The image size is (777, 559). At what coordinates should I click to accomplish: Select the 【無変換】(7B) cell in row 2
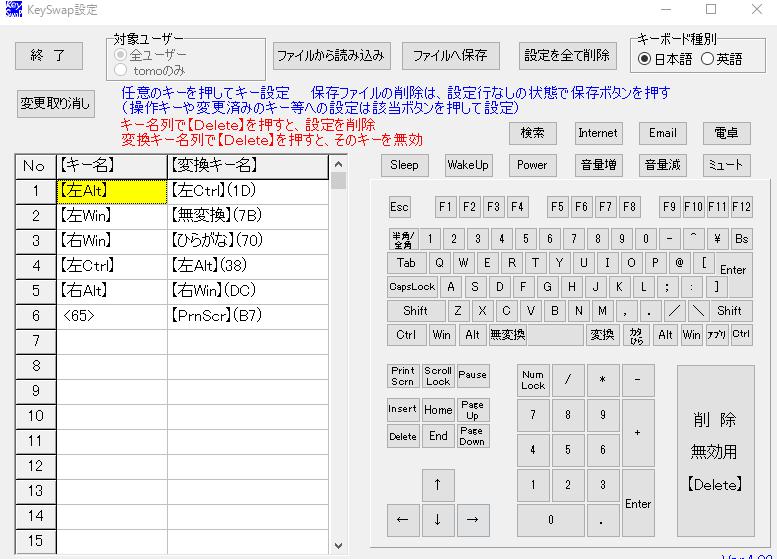tap(248, 216)
